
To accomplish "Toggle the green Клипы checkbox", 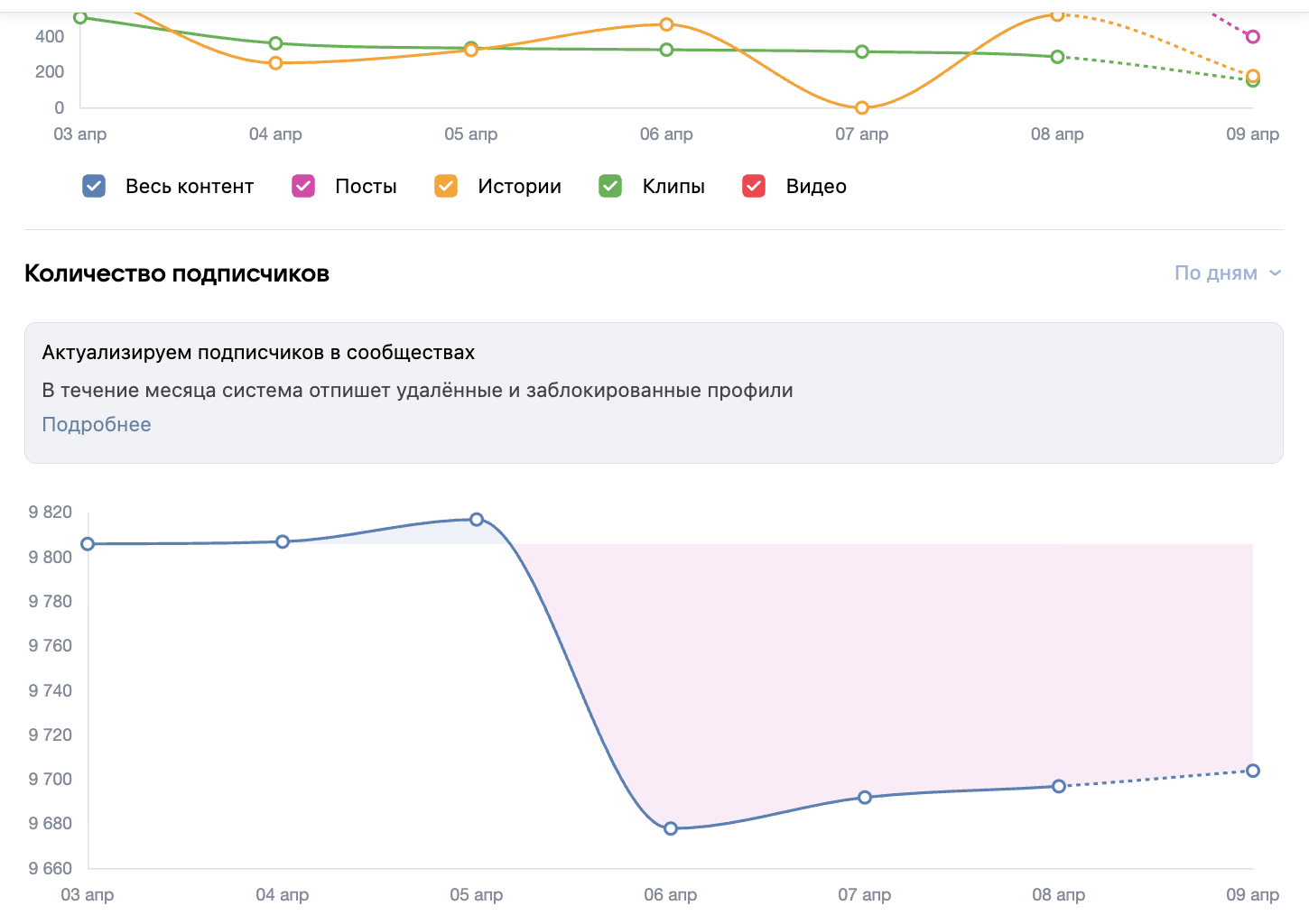I will click(x=610, y=186).
